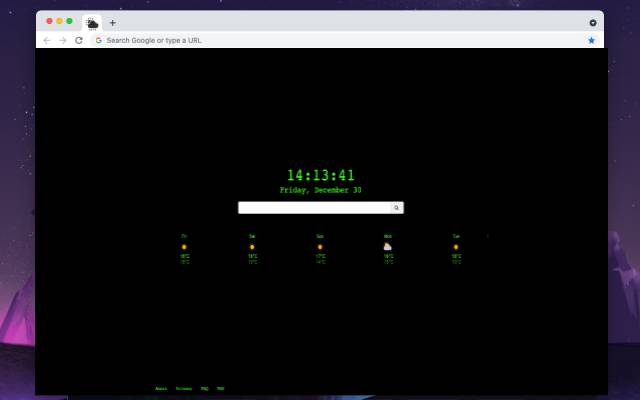Click the Fri day label in forecast
This screenshot has width=640, height=400.
(184, 236)
